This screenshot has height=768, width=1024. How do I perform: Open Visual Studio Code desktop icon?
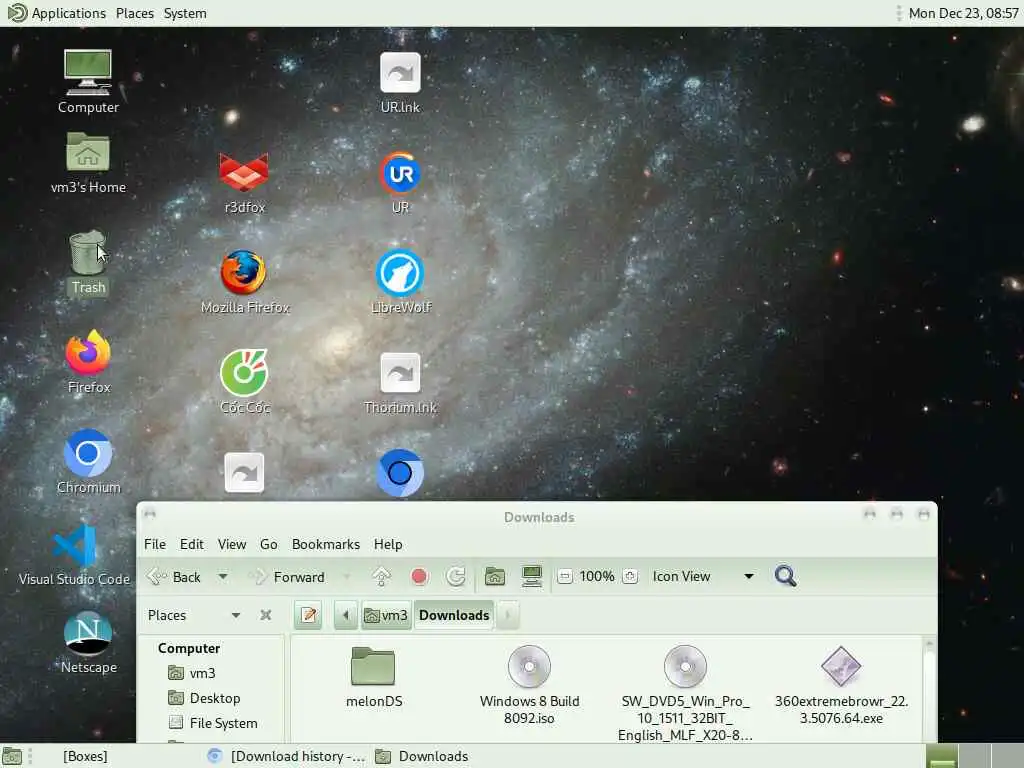click(74, 555)
